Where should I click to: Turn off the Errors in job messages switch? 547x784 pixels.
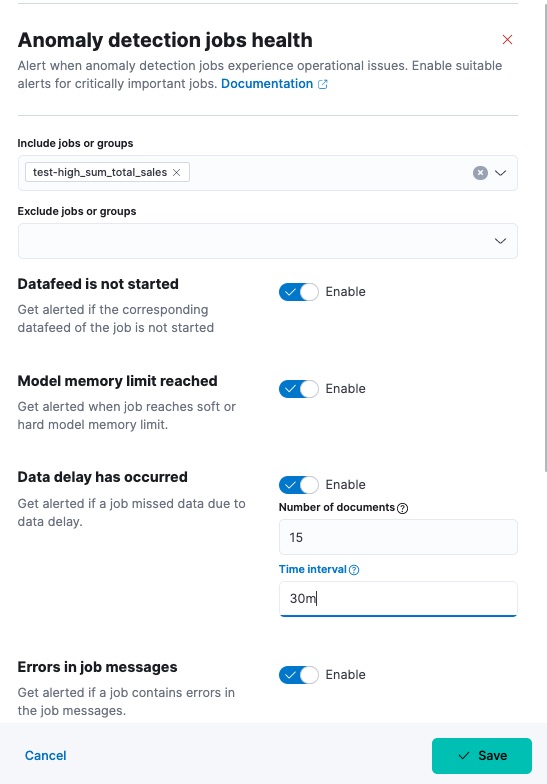pos(298,674)
